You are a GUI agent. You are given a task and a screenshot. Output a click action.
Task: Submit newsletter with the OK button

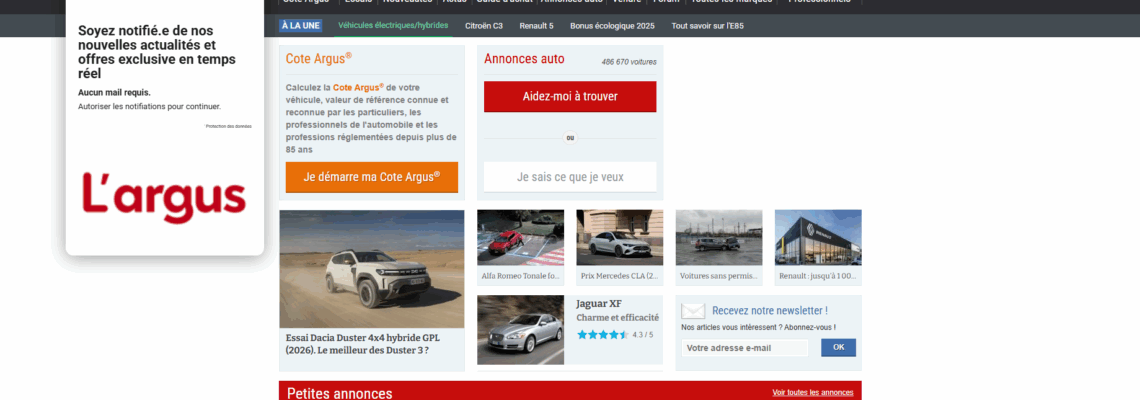838,348
